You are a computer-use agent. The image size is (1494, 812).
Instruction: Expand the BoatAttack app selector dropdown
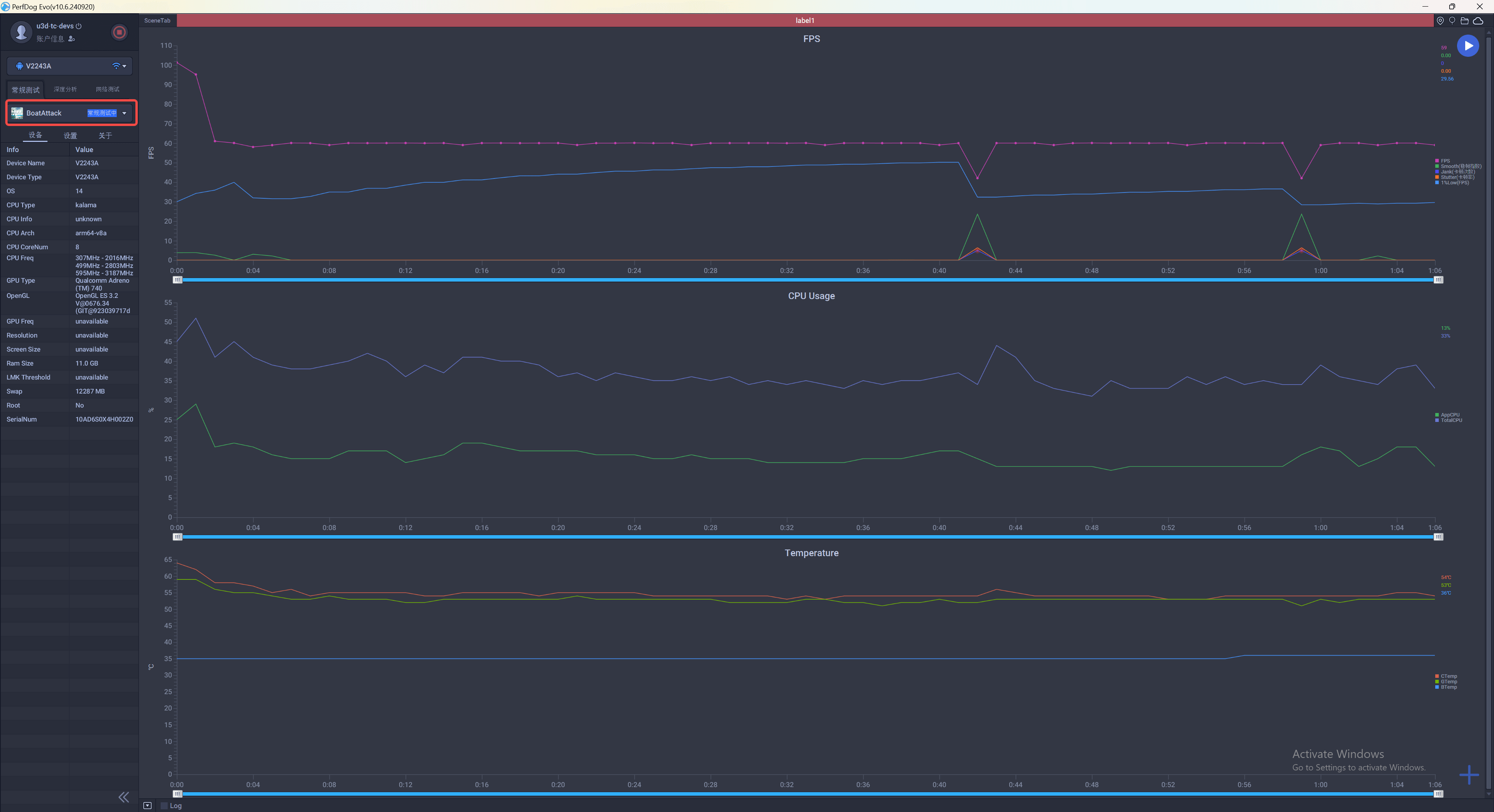point(124,113)
